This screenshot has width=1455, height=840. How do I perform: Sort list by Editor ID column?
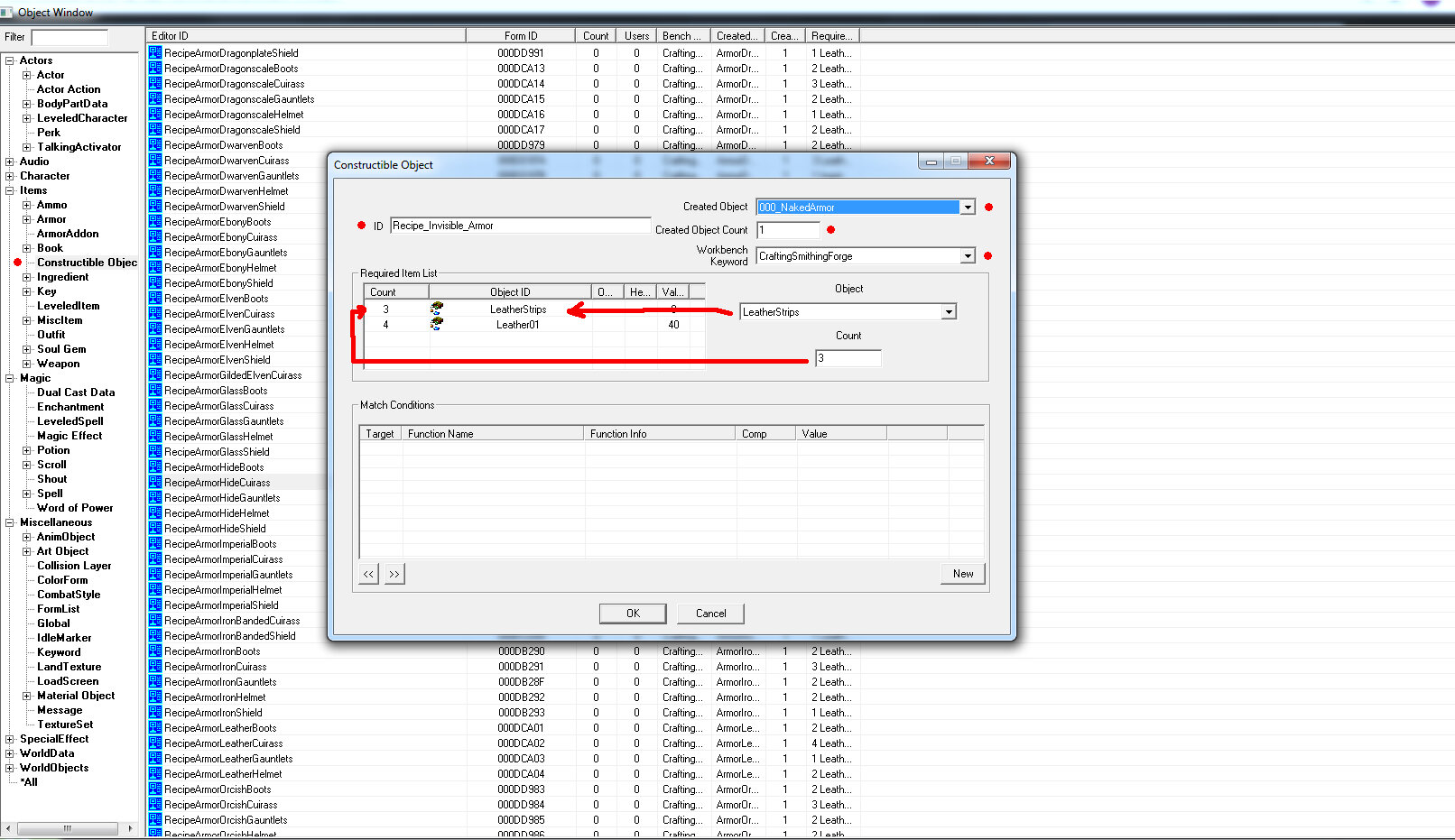306,36
